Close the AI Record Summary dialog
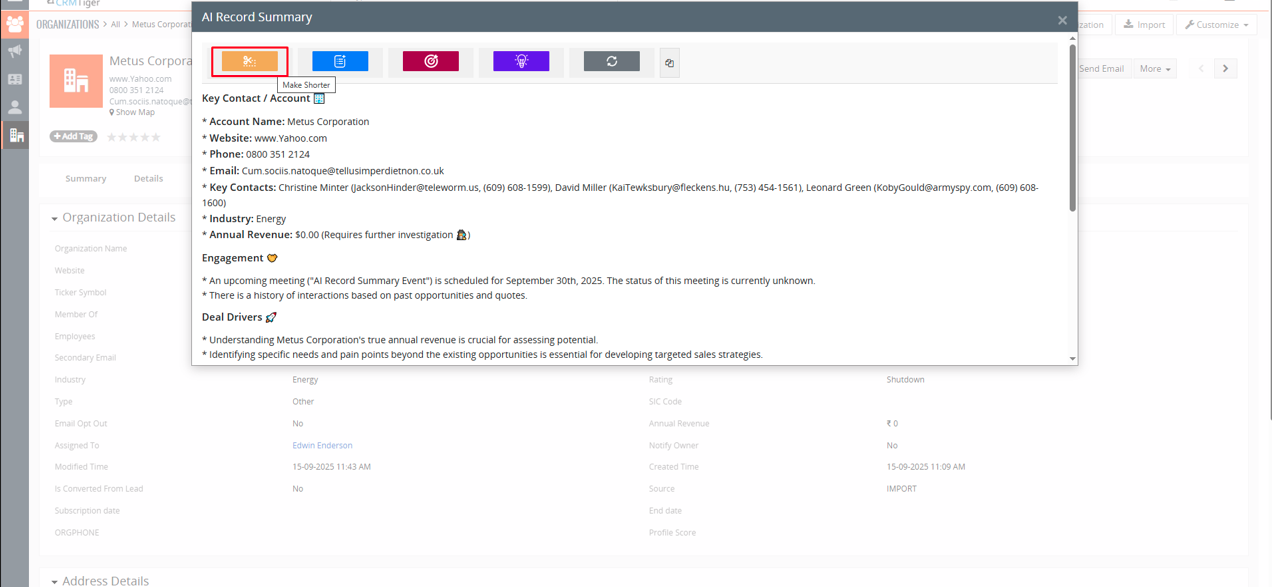The image size is (1272, 587). (x=1062, y=20)
